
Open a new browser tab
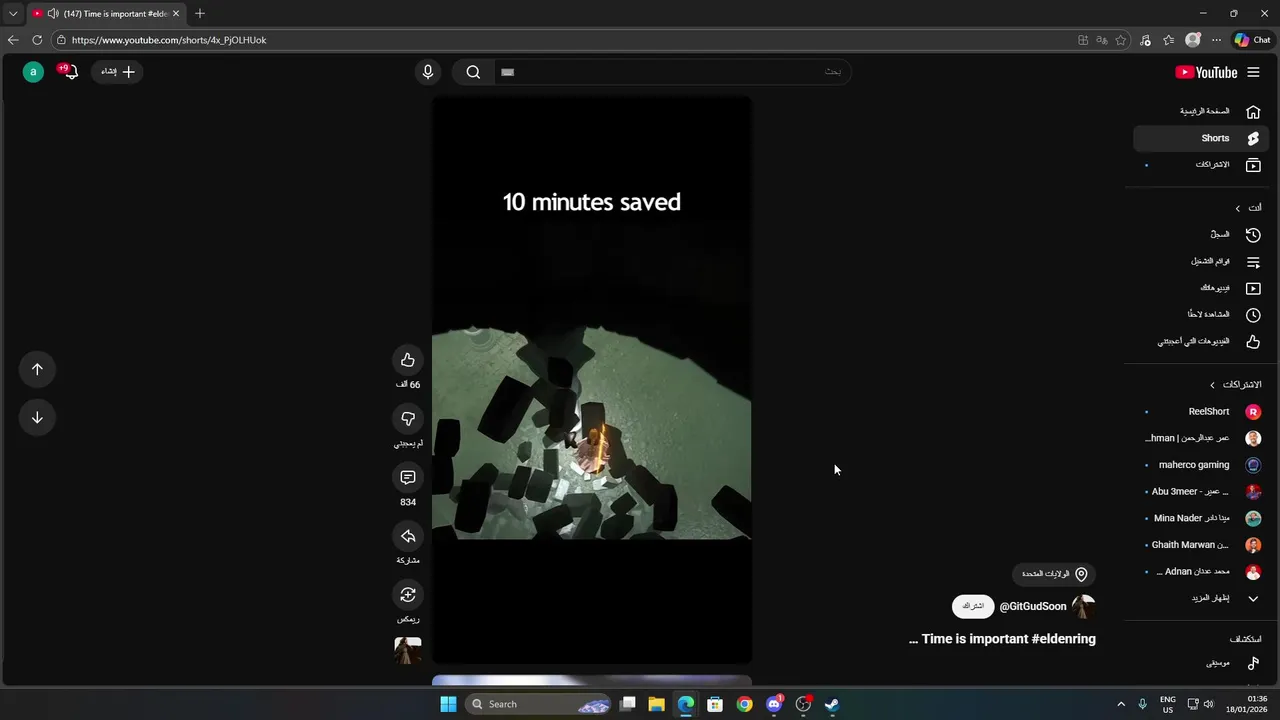(200, 14)
